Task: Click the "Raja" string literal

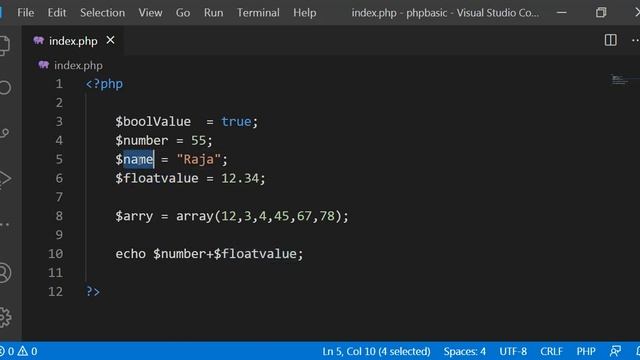Action: coord(198,159)
